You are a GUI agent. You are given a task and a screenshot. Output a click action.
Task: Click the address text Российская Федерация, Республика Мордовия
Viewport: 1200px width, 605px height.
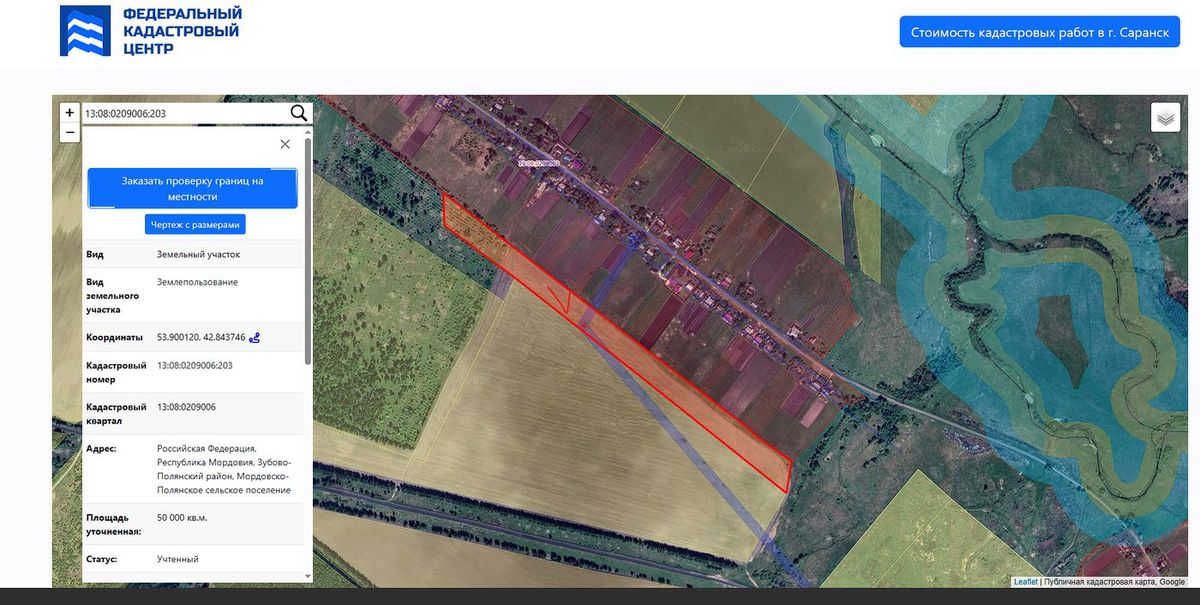tap(224, 470)
